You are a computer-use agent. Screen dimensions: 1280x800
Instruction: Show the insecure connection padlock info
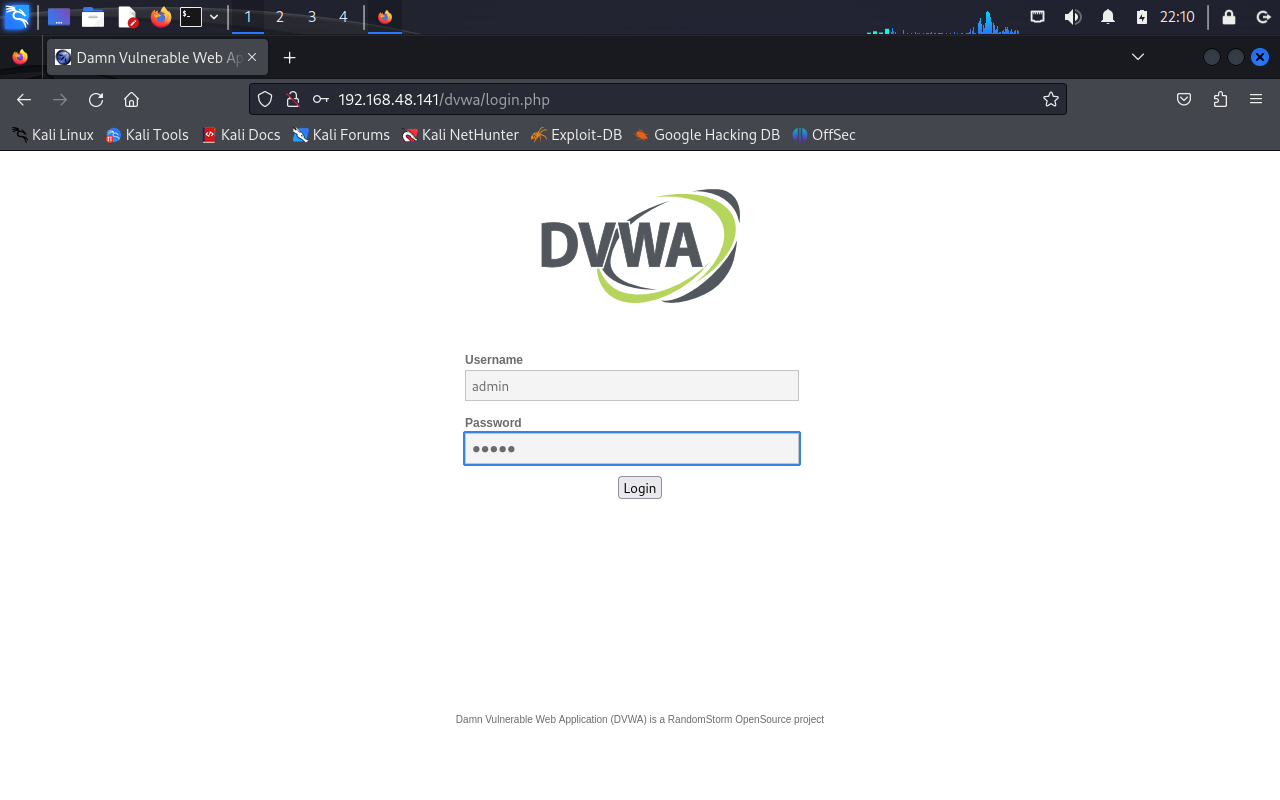[293, 99]
